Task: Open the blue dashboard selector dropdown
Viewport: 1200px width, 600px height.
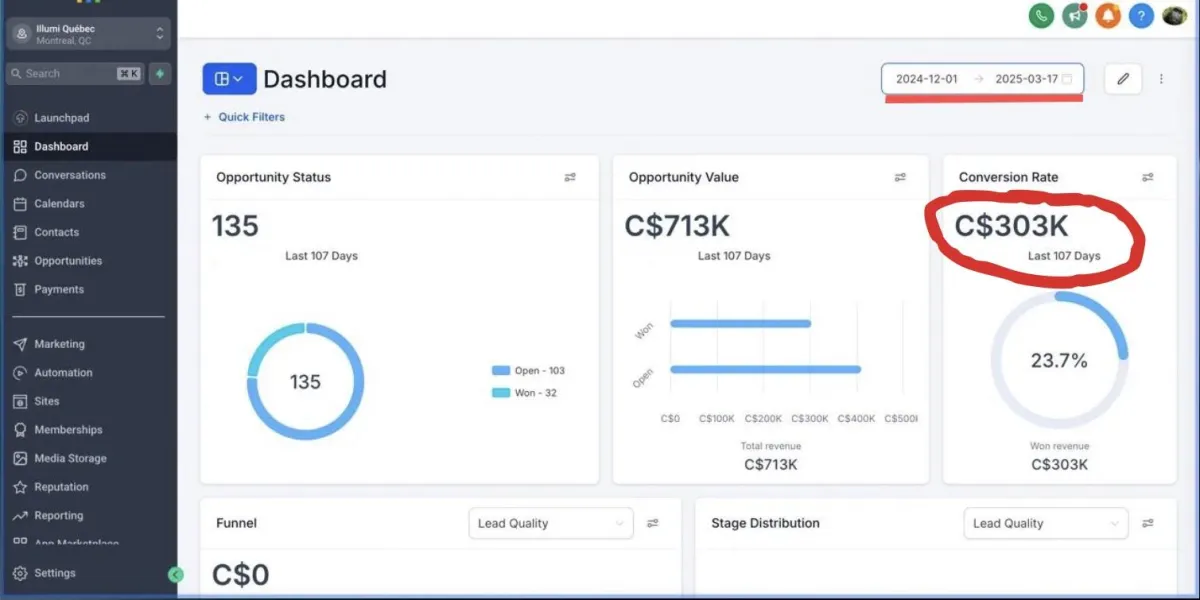Action: coord(229,79)
